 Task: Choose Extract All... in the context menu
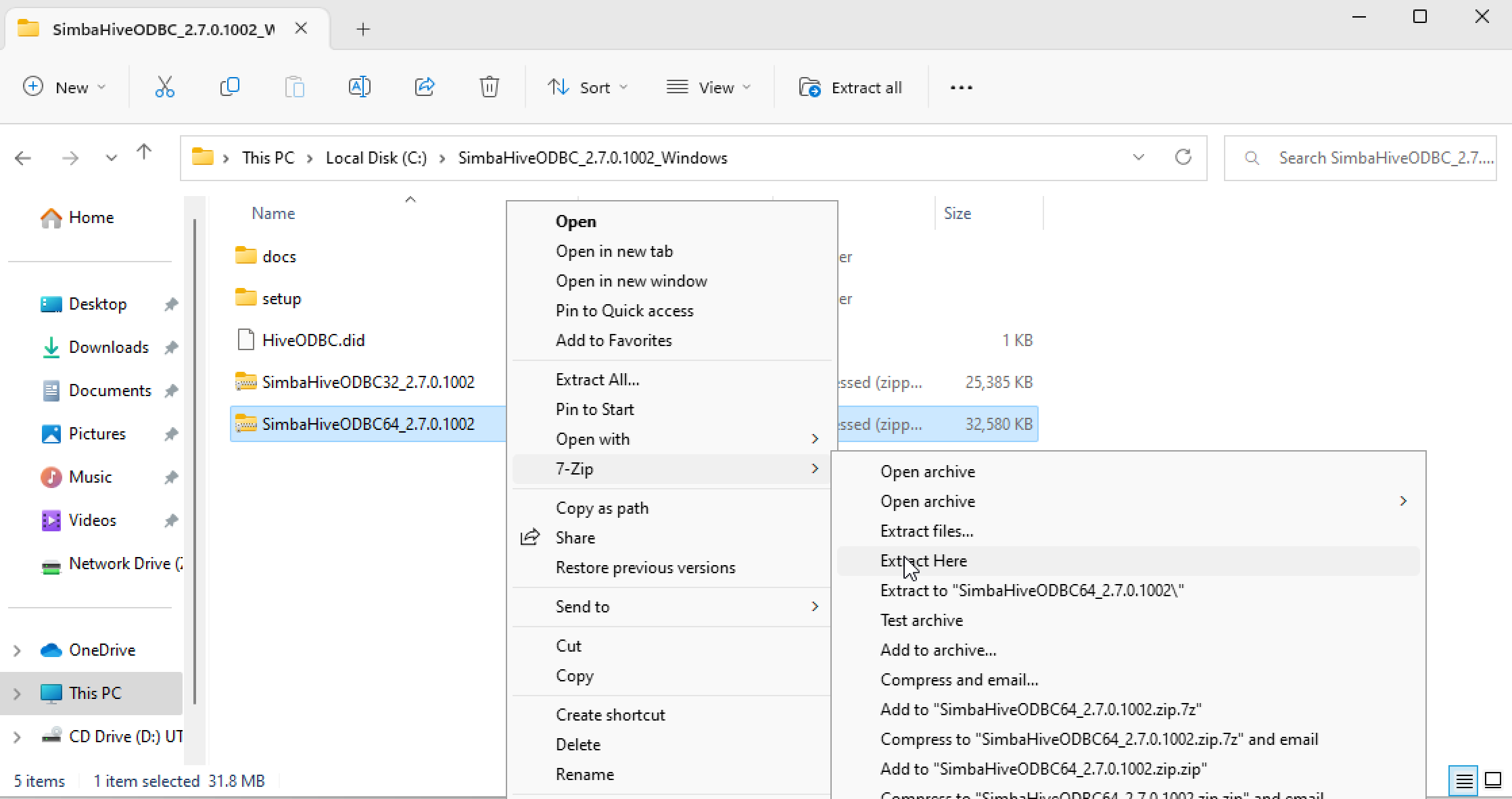(x=672, y=380)
